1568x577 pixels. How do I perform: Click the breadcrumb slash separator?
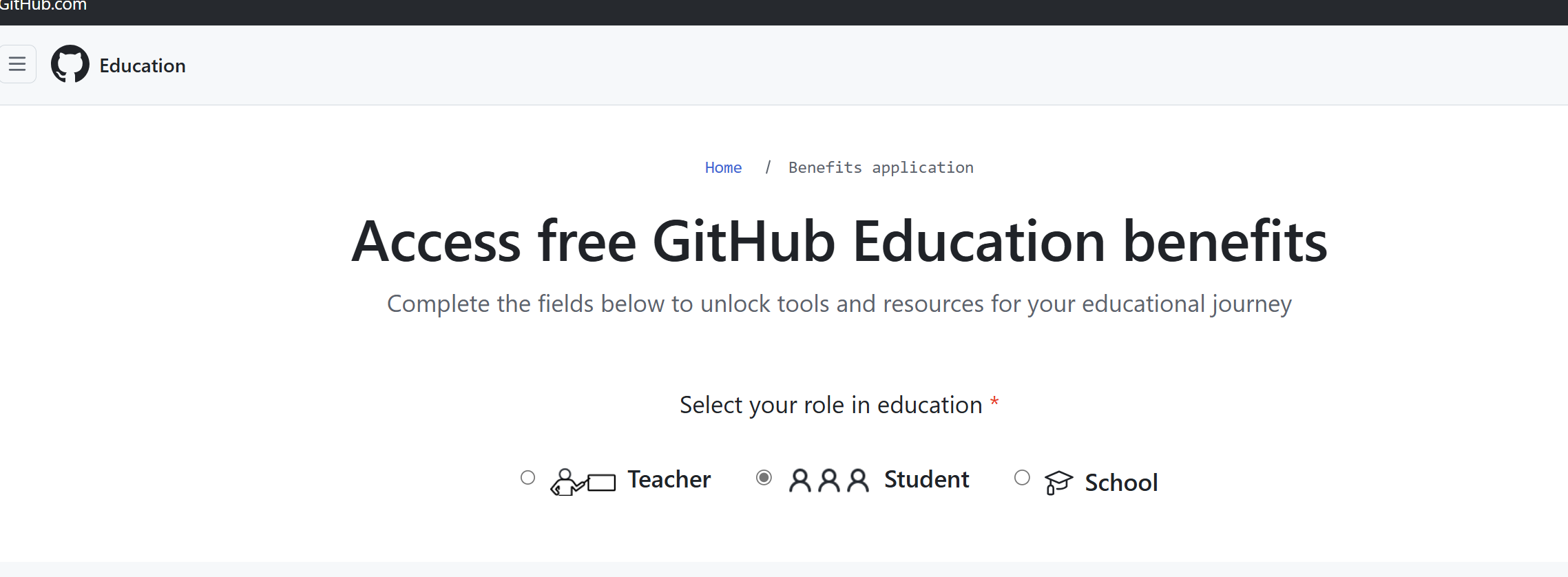768,167
